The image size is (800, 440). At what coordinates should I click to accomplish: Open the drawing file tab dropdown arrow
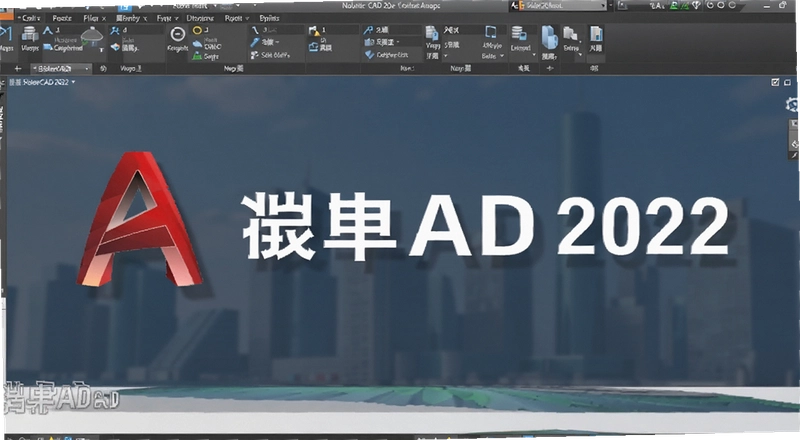point(87,68)
